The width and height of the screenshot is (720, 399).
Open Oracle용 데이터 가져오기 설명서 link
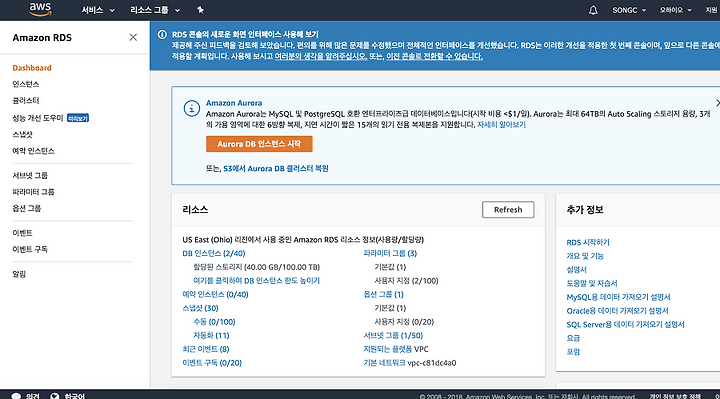[617, 311]
